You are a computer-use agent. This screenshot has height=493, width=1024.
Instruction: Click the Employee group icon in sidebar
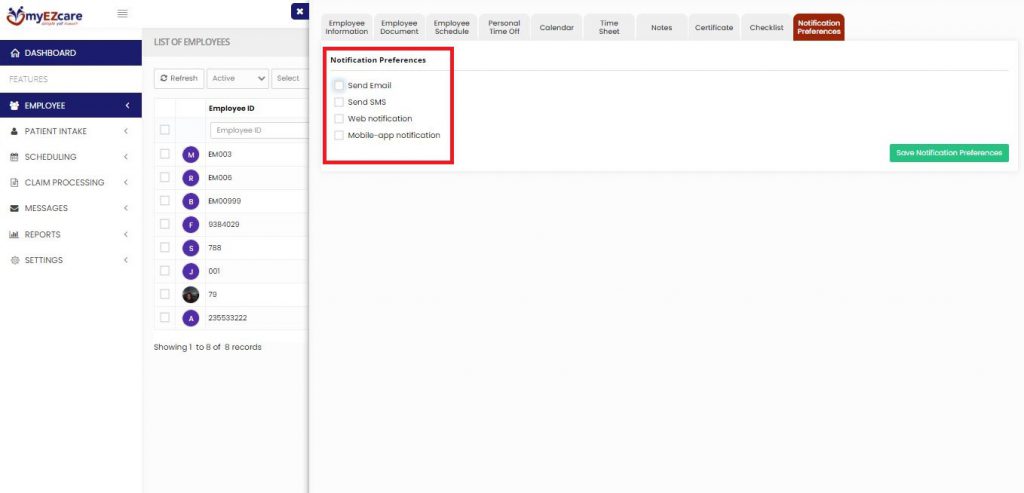(x=15, y=105)
